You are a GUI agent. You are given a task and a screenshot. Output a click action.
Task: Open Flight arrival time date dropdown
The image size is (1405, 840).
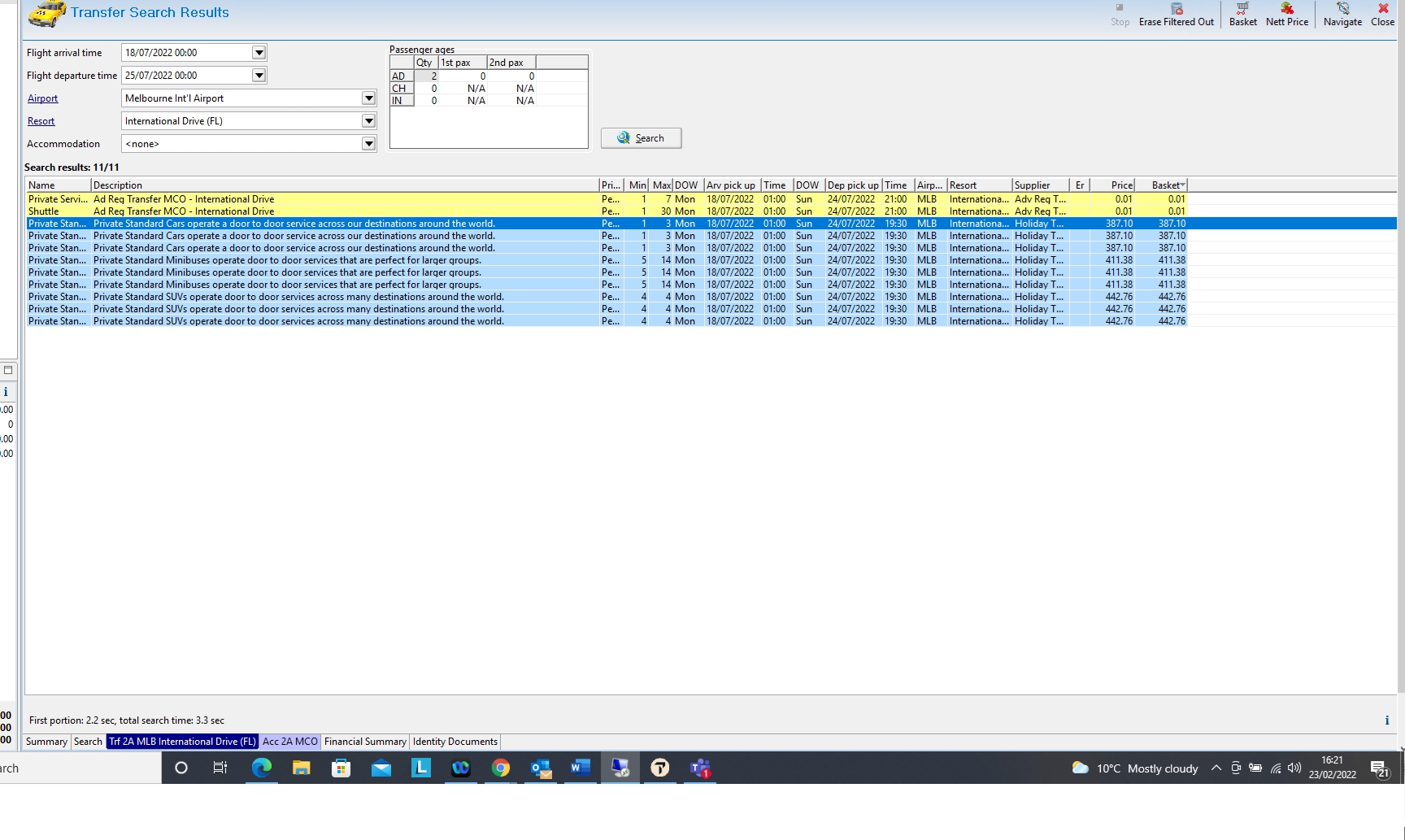(x=259, y=53)
